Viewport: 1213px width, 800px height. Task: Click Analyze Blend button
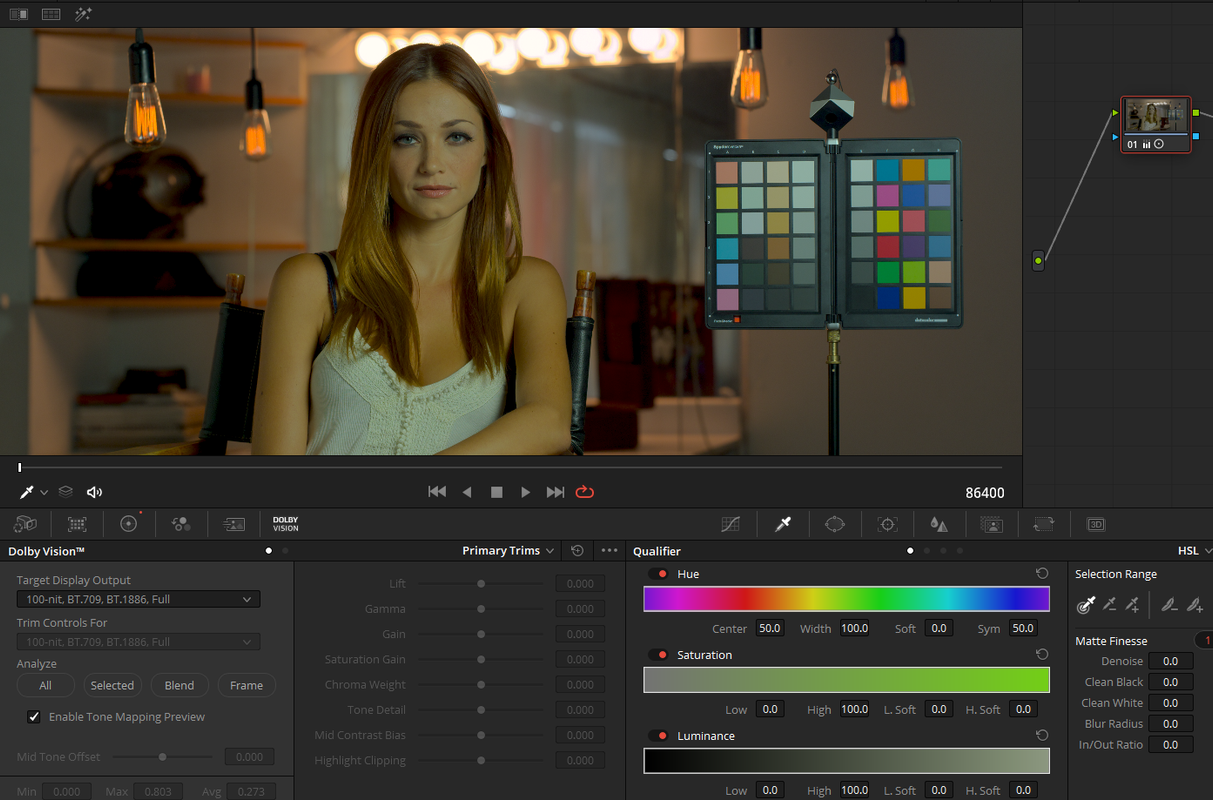point(180,685)
